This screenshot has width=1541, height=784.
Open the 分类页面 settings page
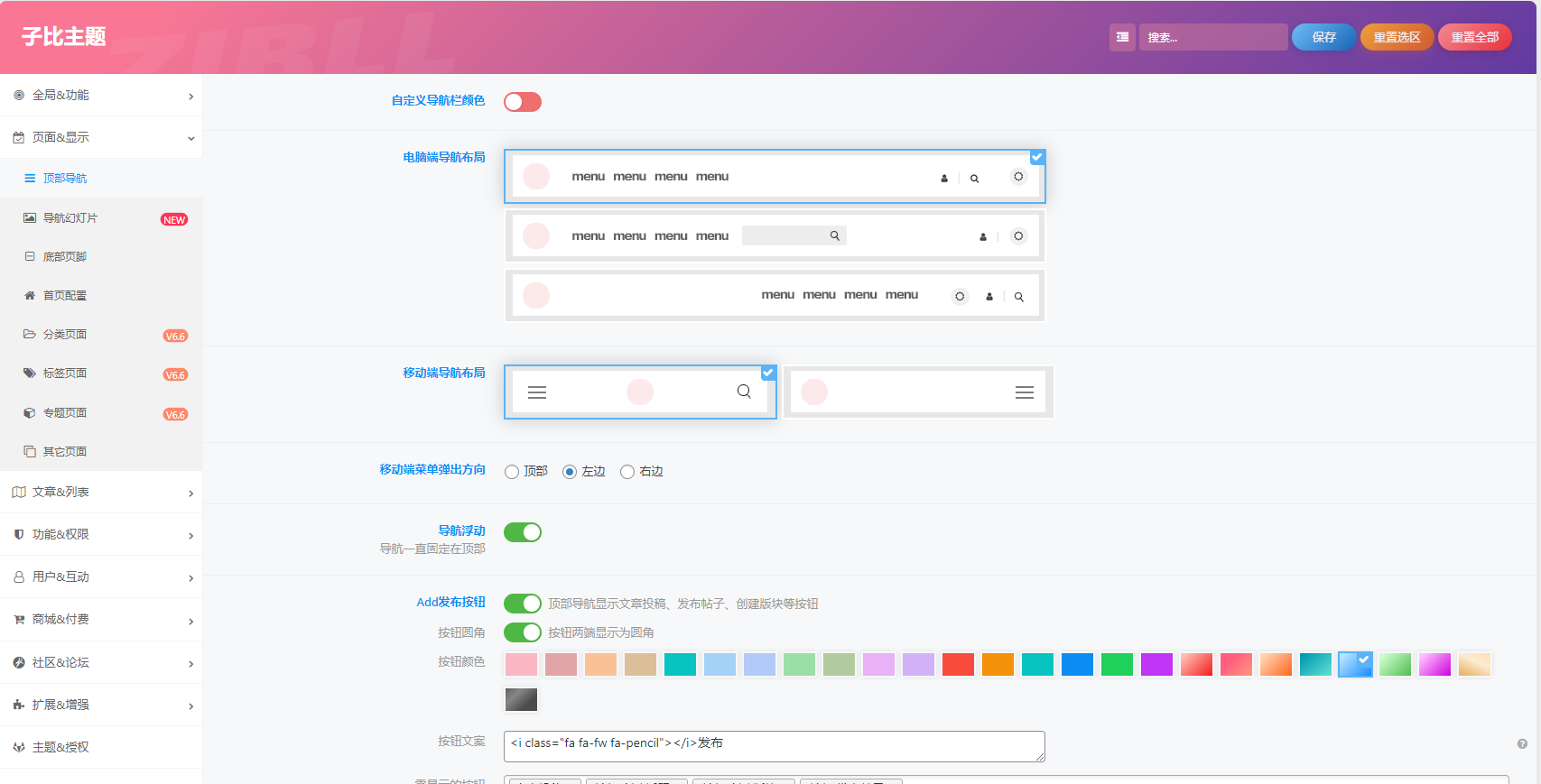tap(65, 335)
